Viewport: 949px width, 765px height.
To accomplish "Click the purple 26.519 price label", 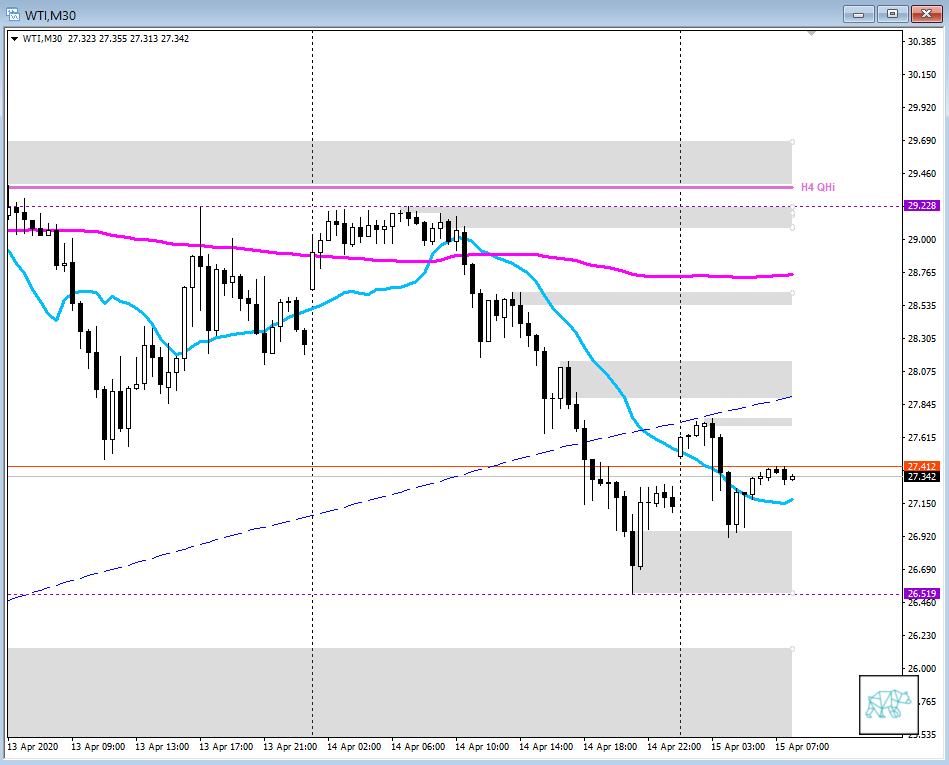I will (920, 594).
